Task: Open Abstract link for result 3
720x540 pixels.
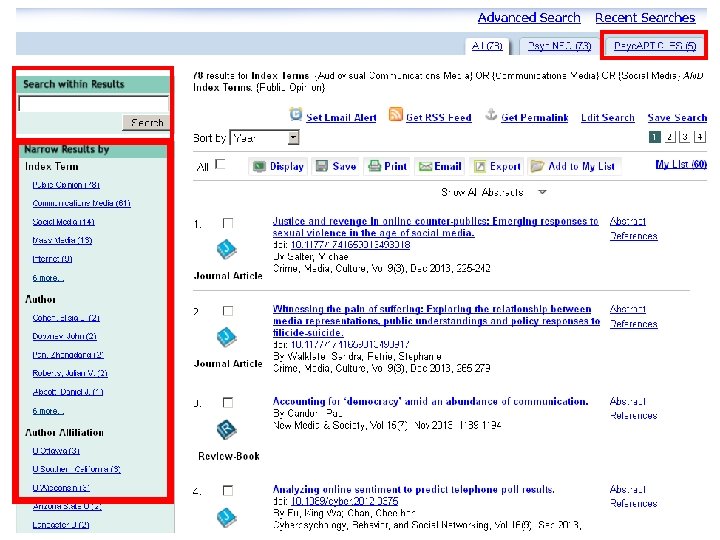Action: (628, 401)
